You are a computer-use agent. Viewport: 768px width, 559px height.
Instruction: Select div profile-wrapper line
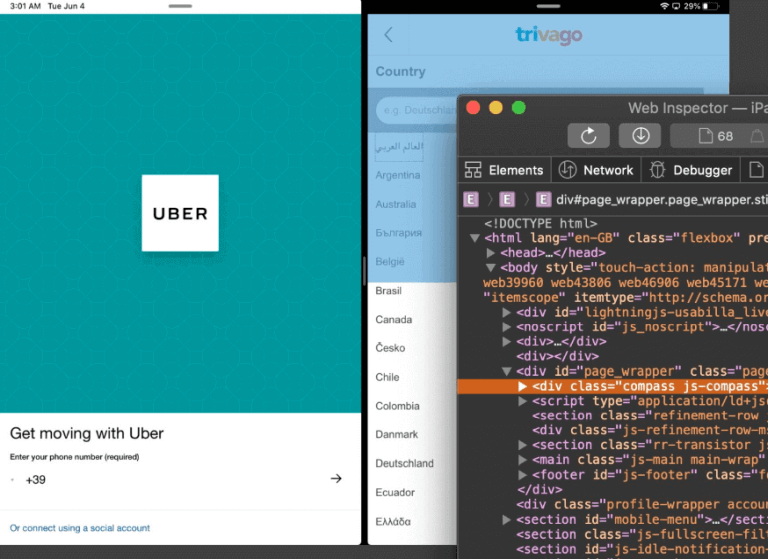(x=642, y=504)
